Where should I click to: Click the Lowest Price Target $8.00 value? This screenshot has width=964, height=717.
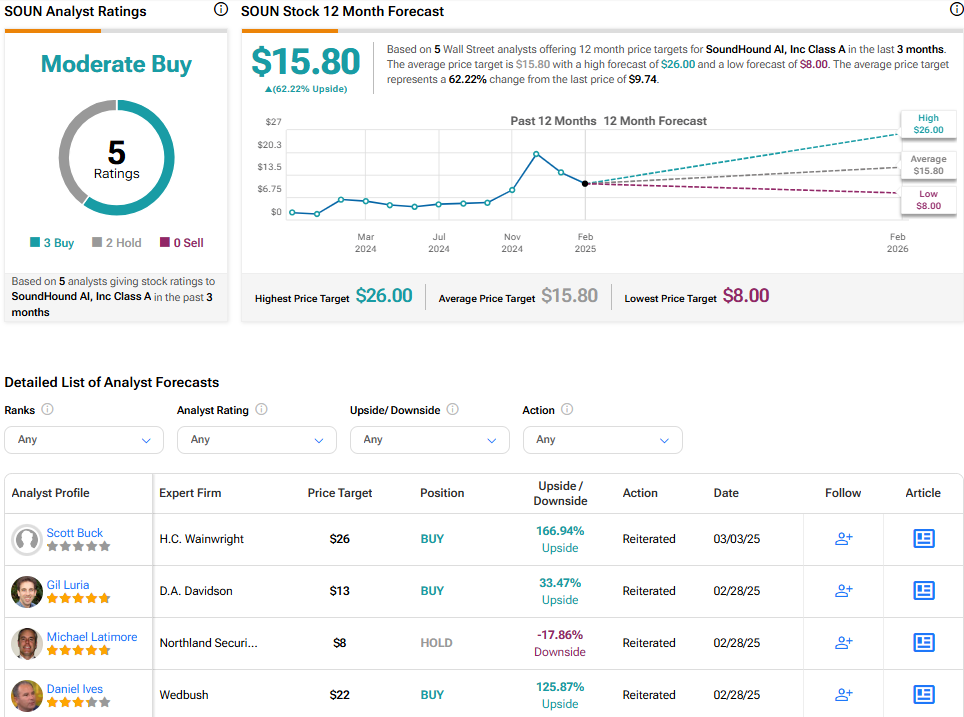click(746, 296)
